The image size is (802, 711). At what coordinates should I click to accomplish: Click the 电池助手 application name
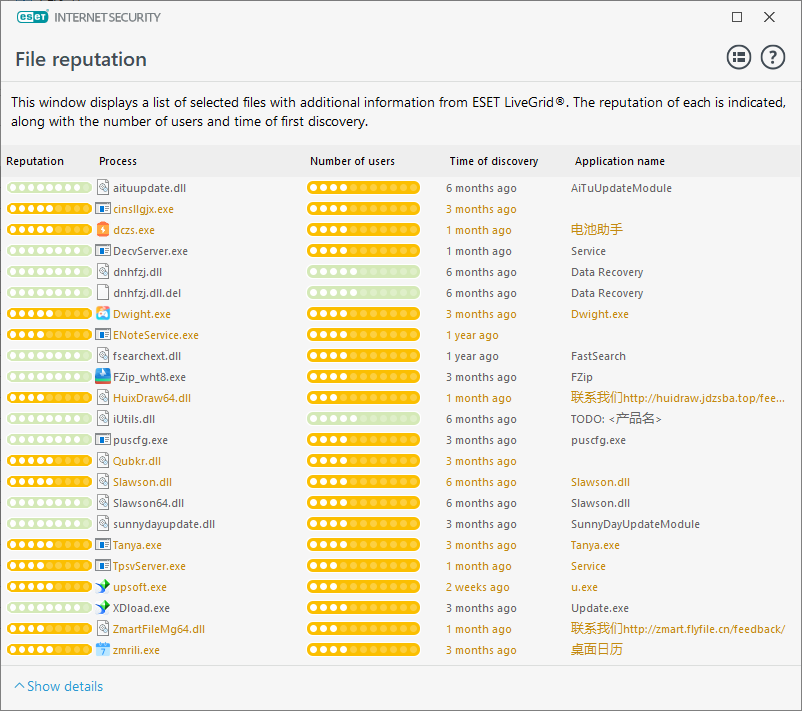tap(597, 229)
